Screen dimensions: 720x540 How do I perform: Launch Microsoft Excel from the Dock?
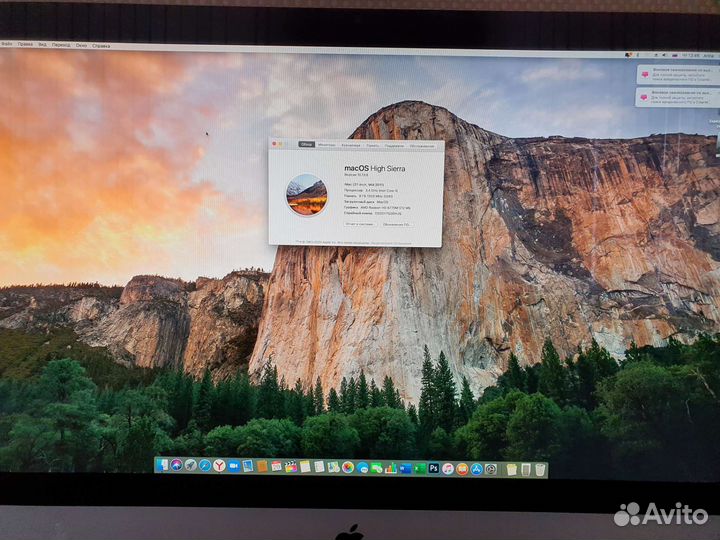pyautogui.click(x=419, y=468)
